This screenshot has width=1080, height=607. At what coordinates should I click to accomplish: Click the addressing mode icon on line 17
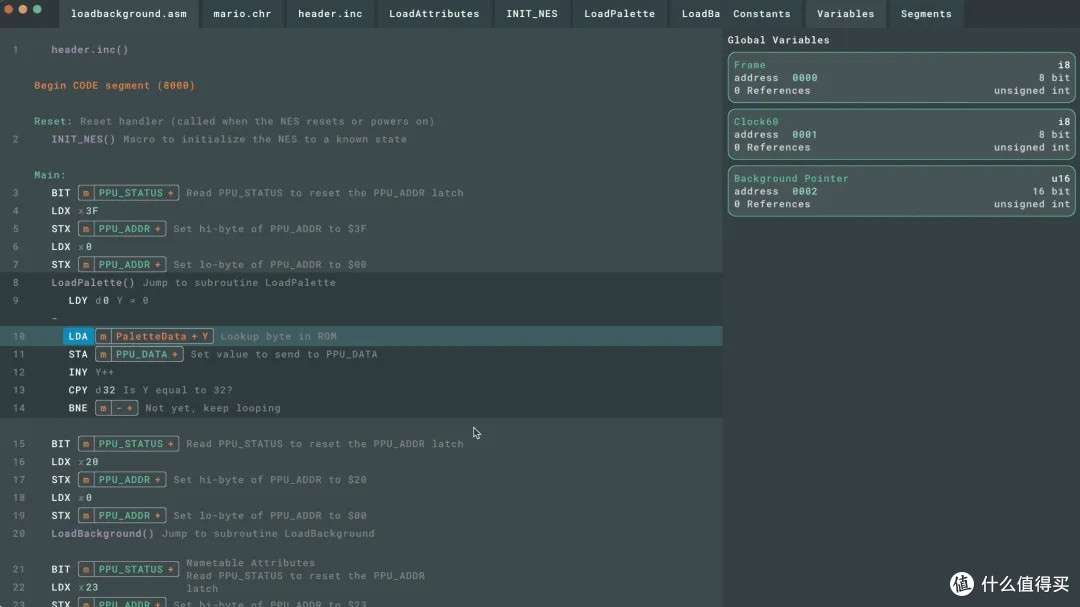tap(86, 480)
